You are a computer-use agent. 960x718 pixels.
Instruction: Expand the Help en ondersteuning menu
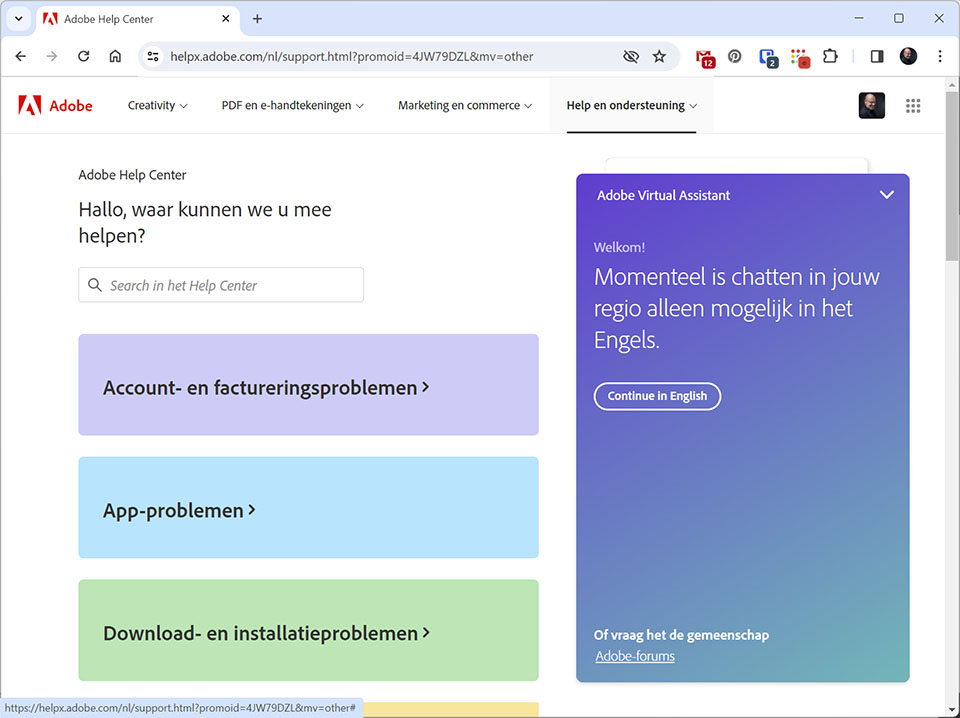point(631,105)
